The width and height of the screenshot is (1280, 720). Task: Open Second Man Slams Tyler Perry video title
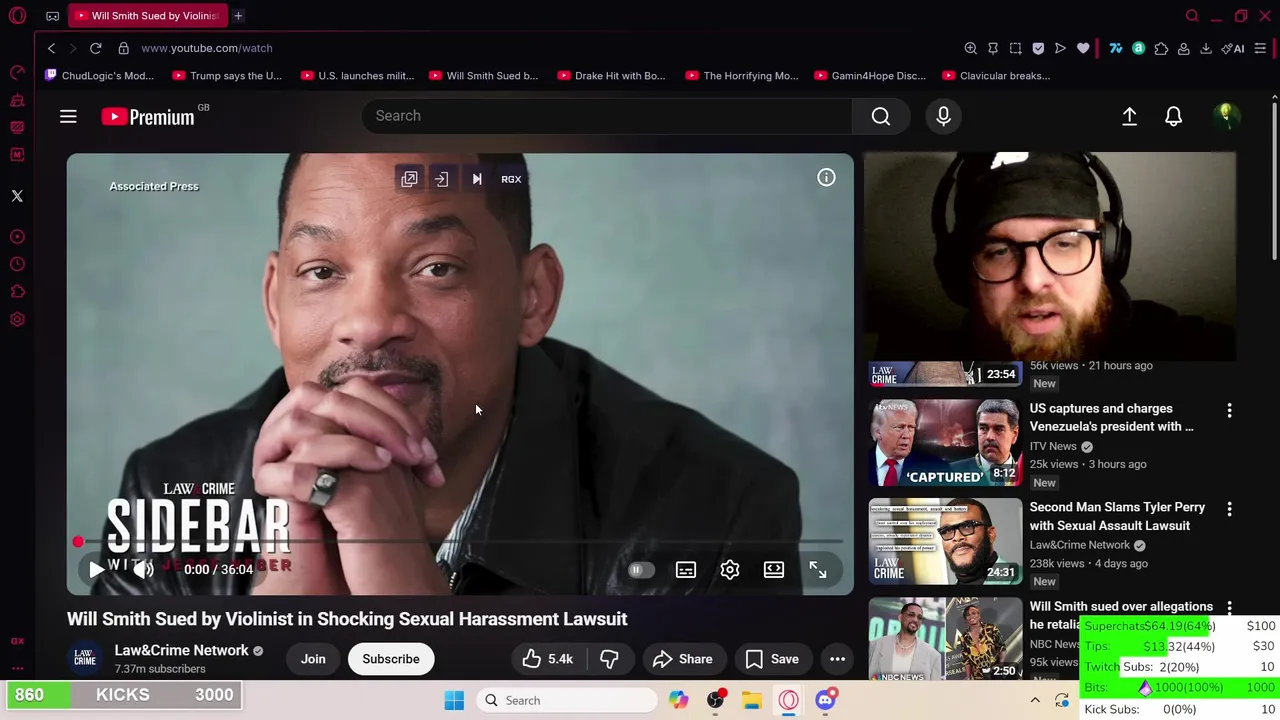click(1117, 516)
